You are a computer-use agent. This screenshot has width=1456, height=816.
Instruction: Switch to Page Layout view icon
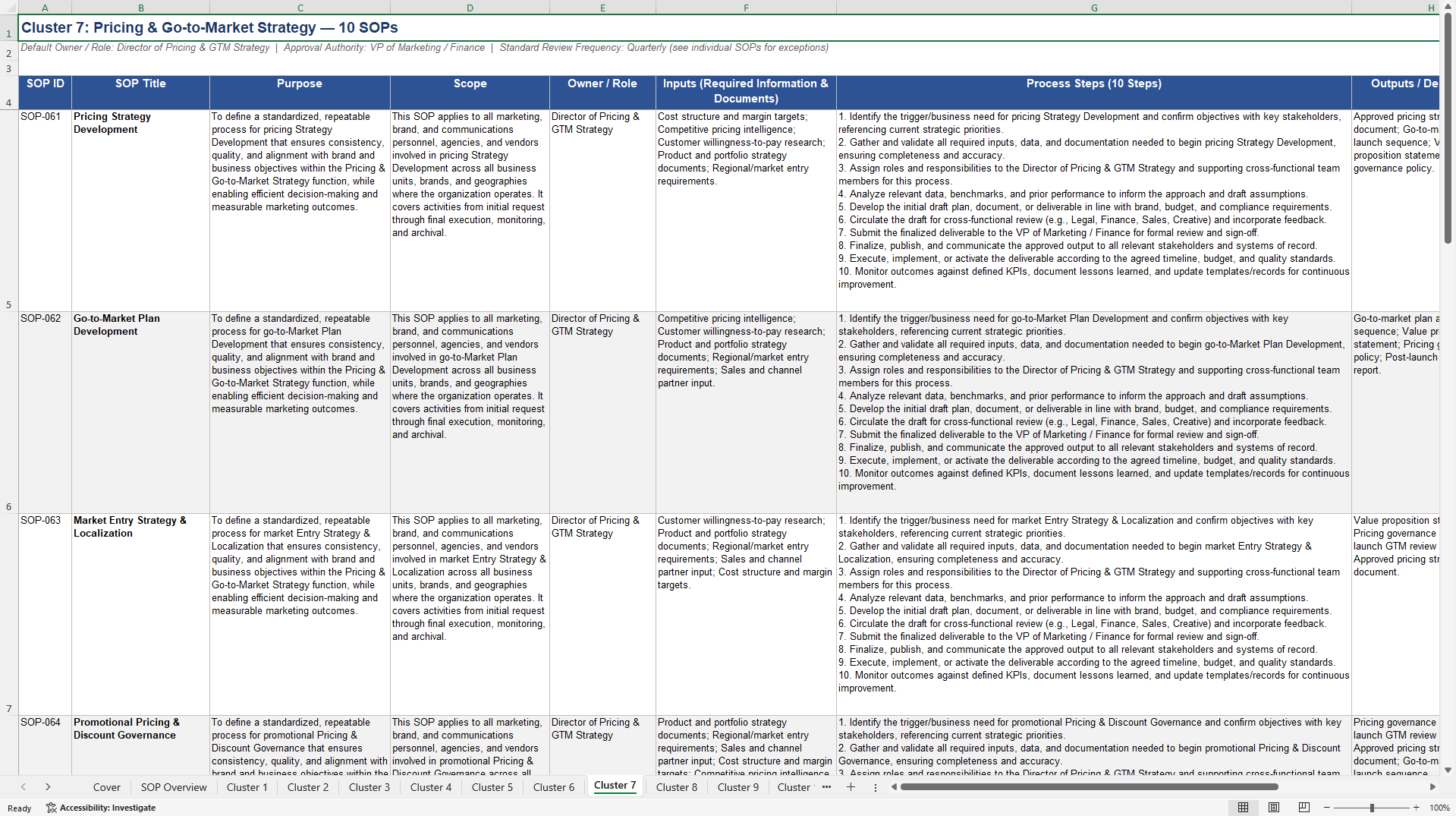(1274, 808)
